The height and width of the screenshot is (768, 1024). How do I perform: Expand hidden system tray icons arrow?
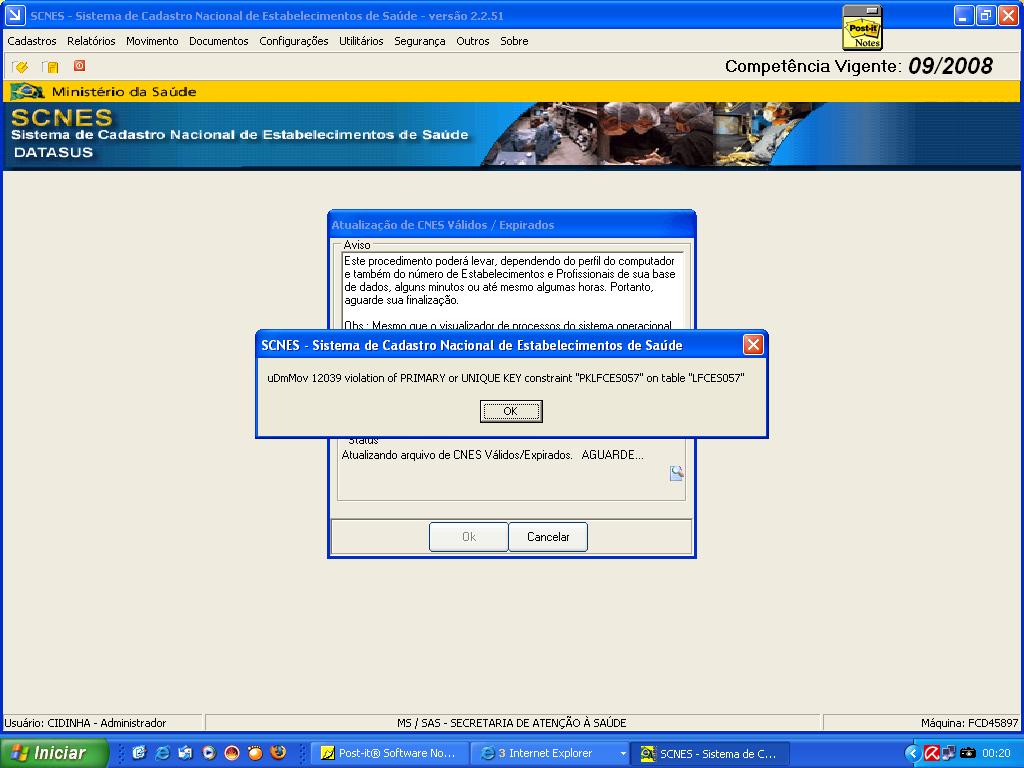[912, 753]
